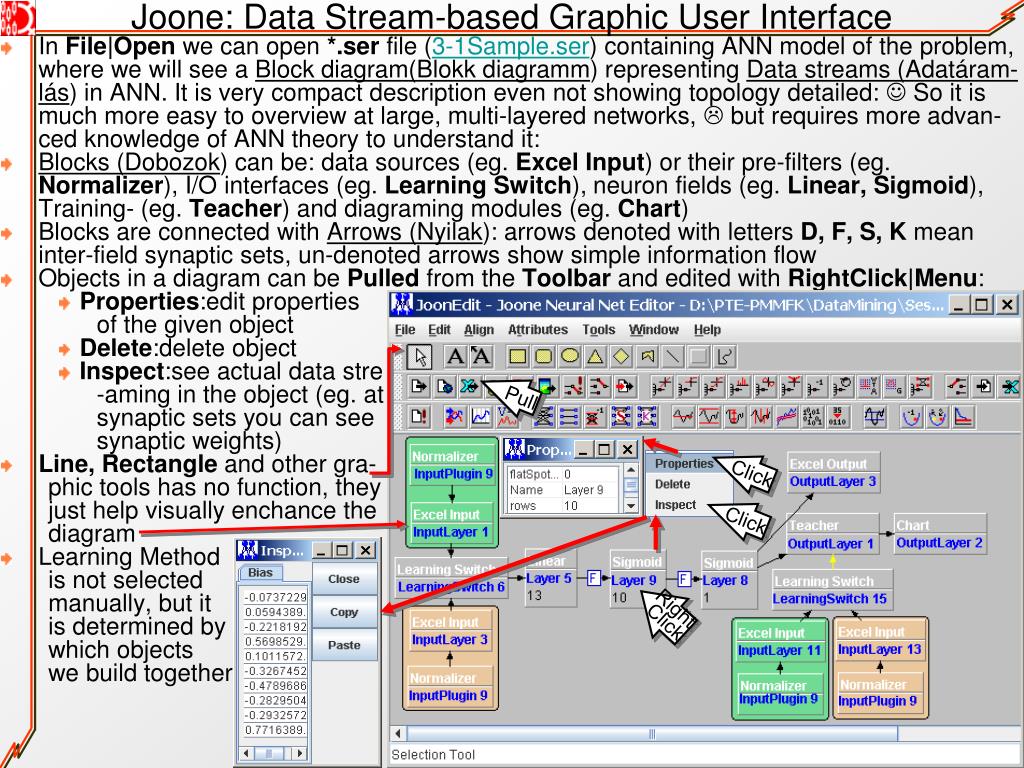Screen dimensions: 1024x768
Task: Click the blue line chart toolbar icon
Action: click(481, 416)
